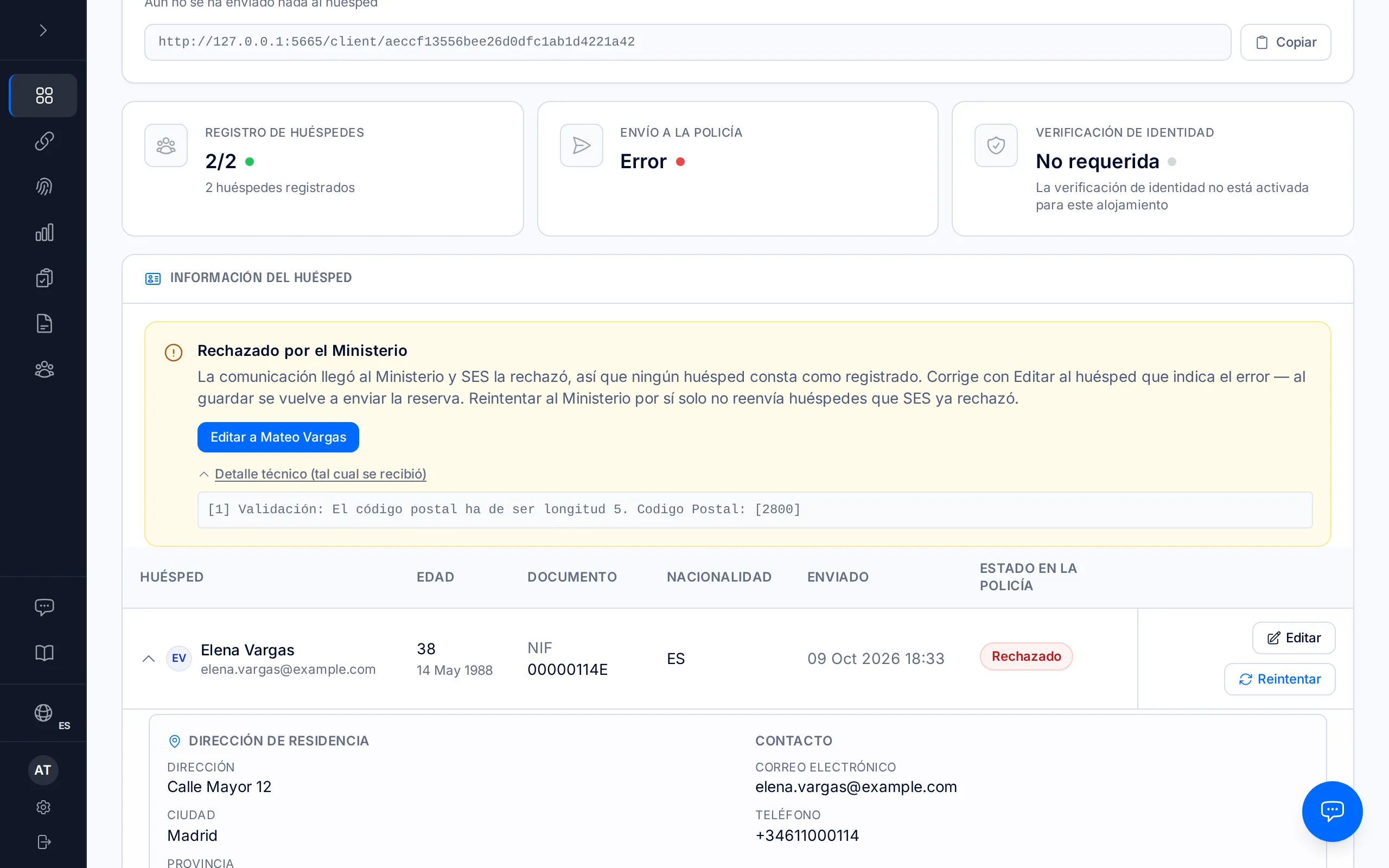Click the Información del huésped ID card icon
The height and width of the screenshot is (868, 1389).
(x=152, y=278)
